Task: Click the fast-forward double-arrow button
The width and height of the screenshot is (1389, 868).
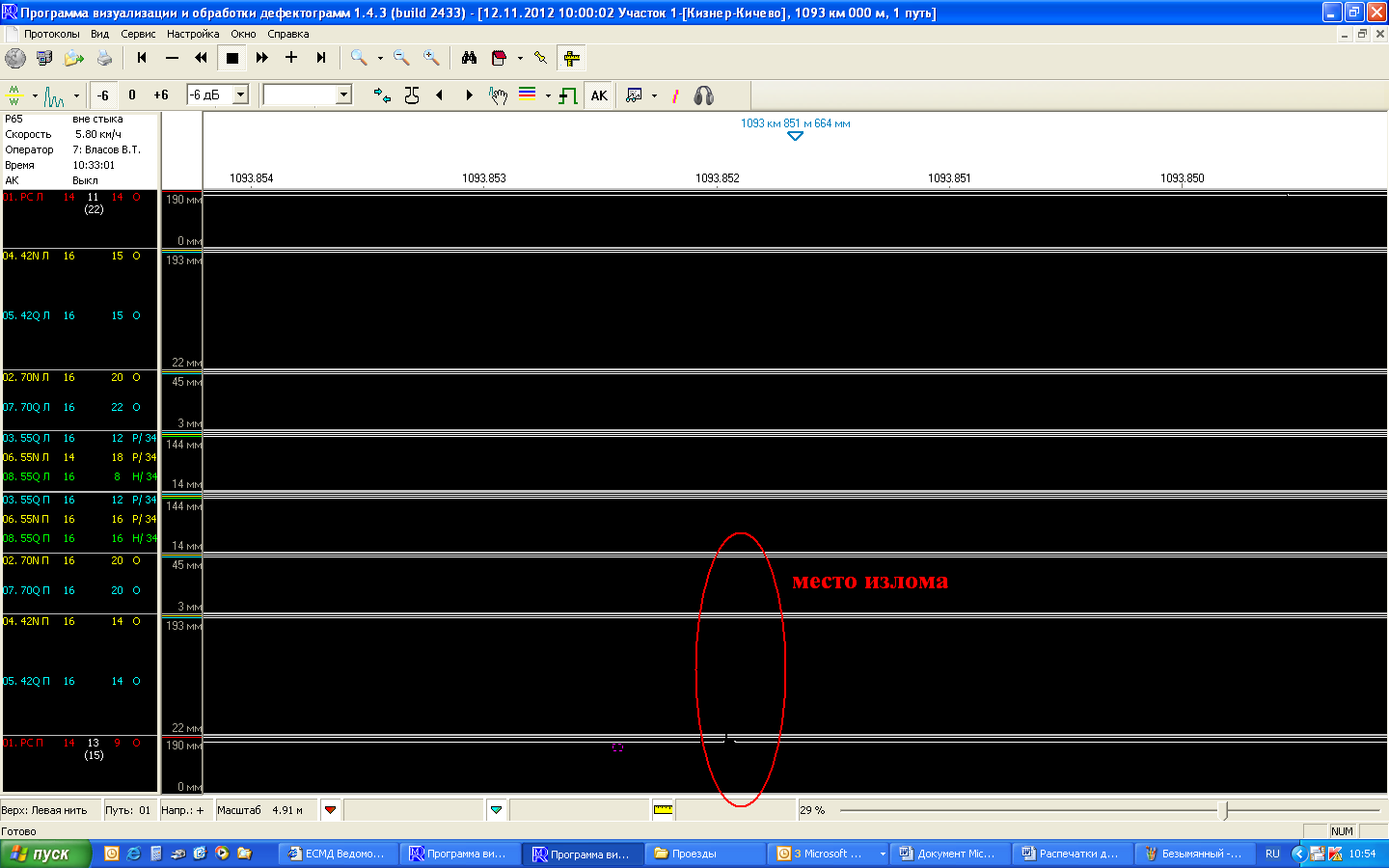Action: [x=261, y=58]
